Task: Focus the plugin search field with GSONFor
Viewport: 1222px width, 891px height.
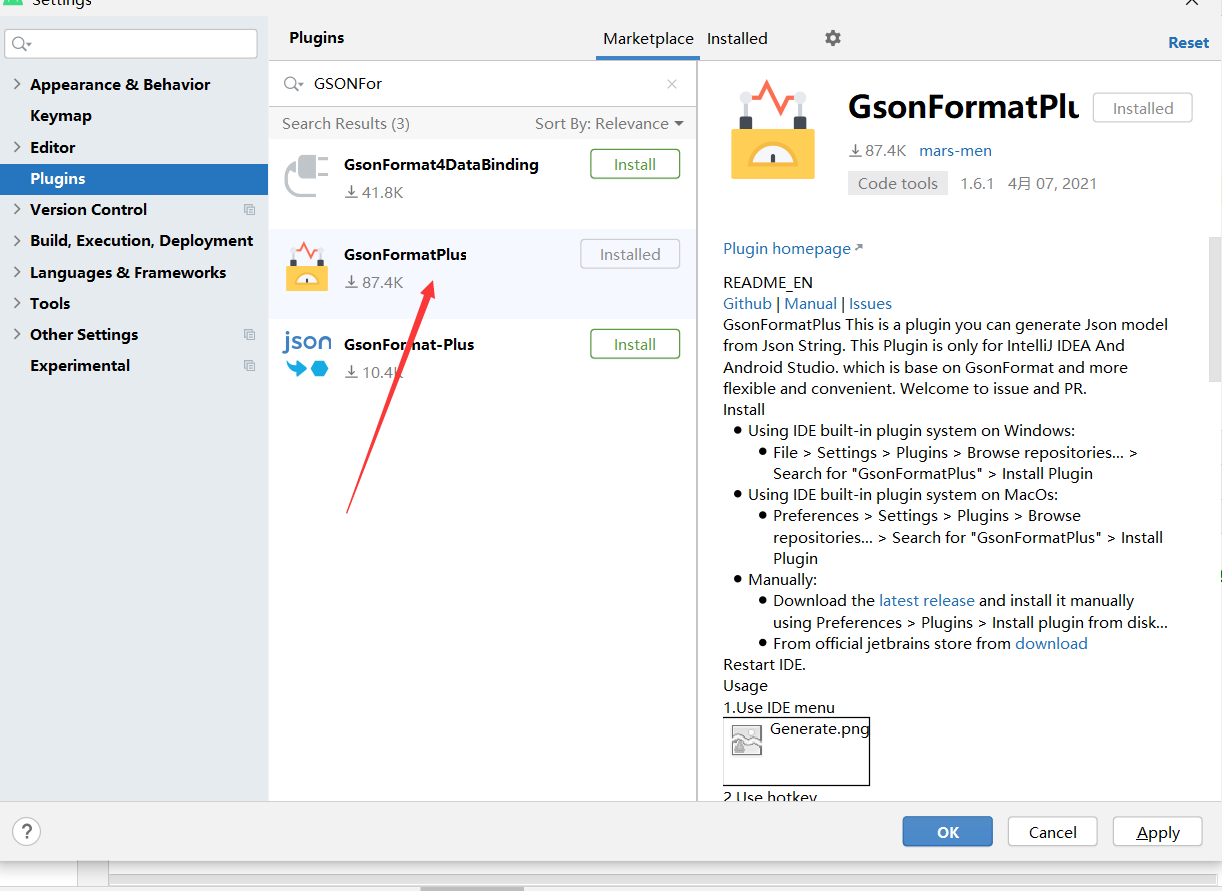Action: click(x=482, y=84)
